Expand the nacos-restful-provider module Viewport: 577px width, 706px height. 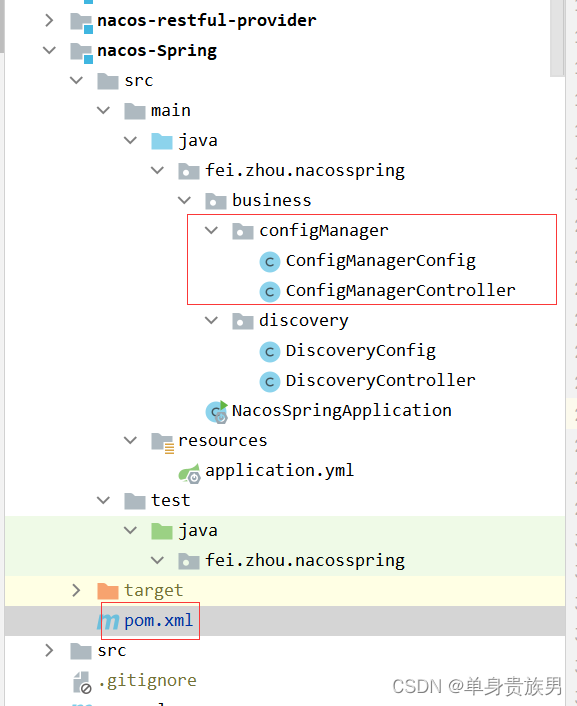coord(50,20)
